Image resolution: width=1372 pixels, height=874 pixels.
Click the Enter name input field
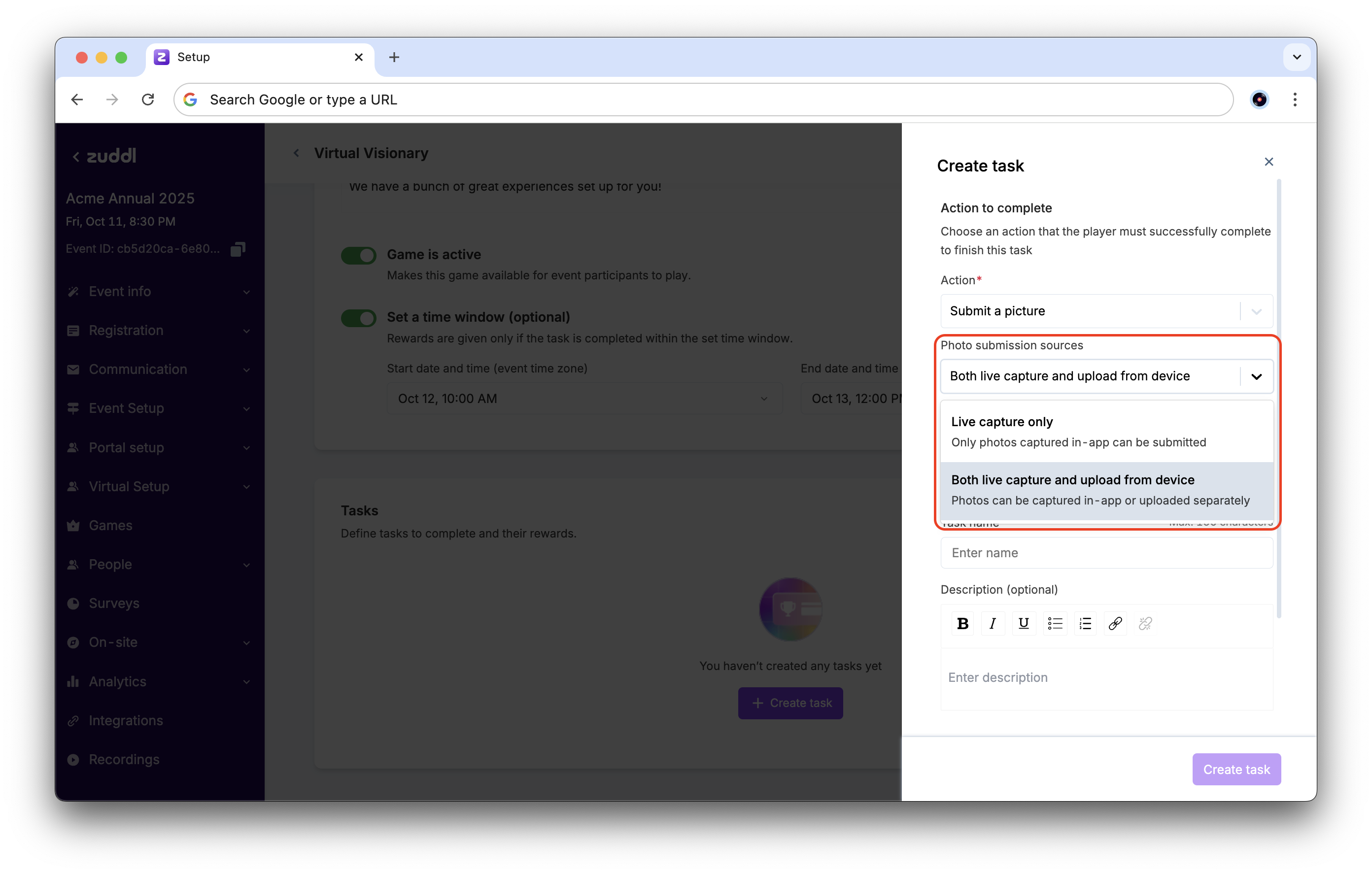point(1106,553)
